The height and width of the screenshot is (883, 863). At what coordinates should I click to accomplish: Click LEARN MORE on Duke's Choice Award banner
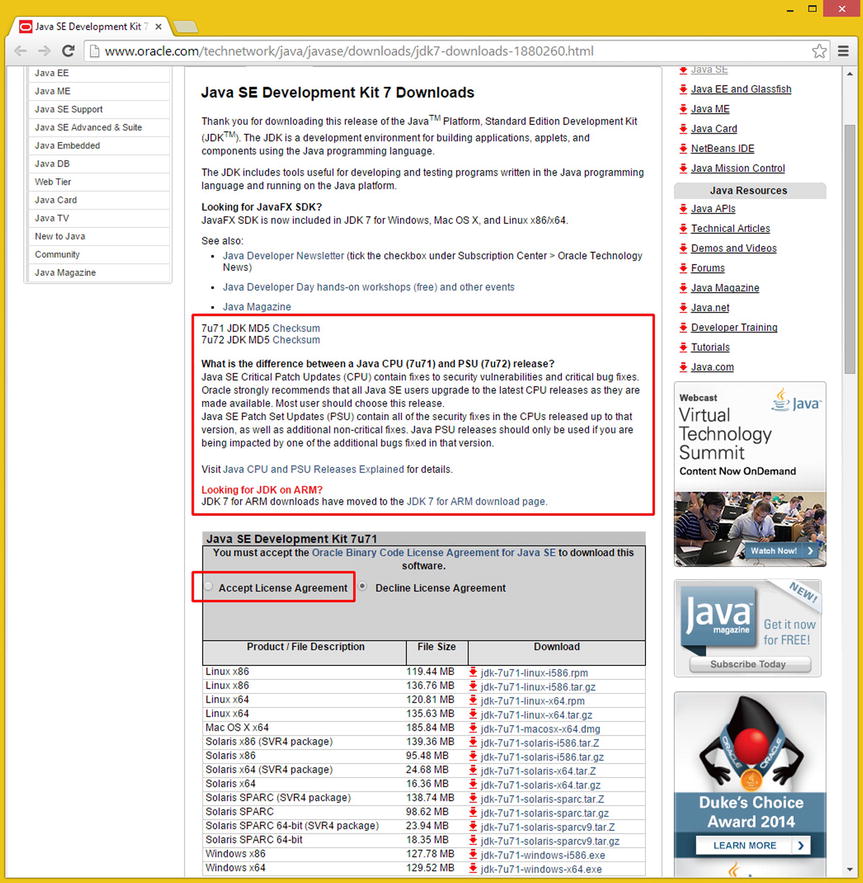pos(753,845)
